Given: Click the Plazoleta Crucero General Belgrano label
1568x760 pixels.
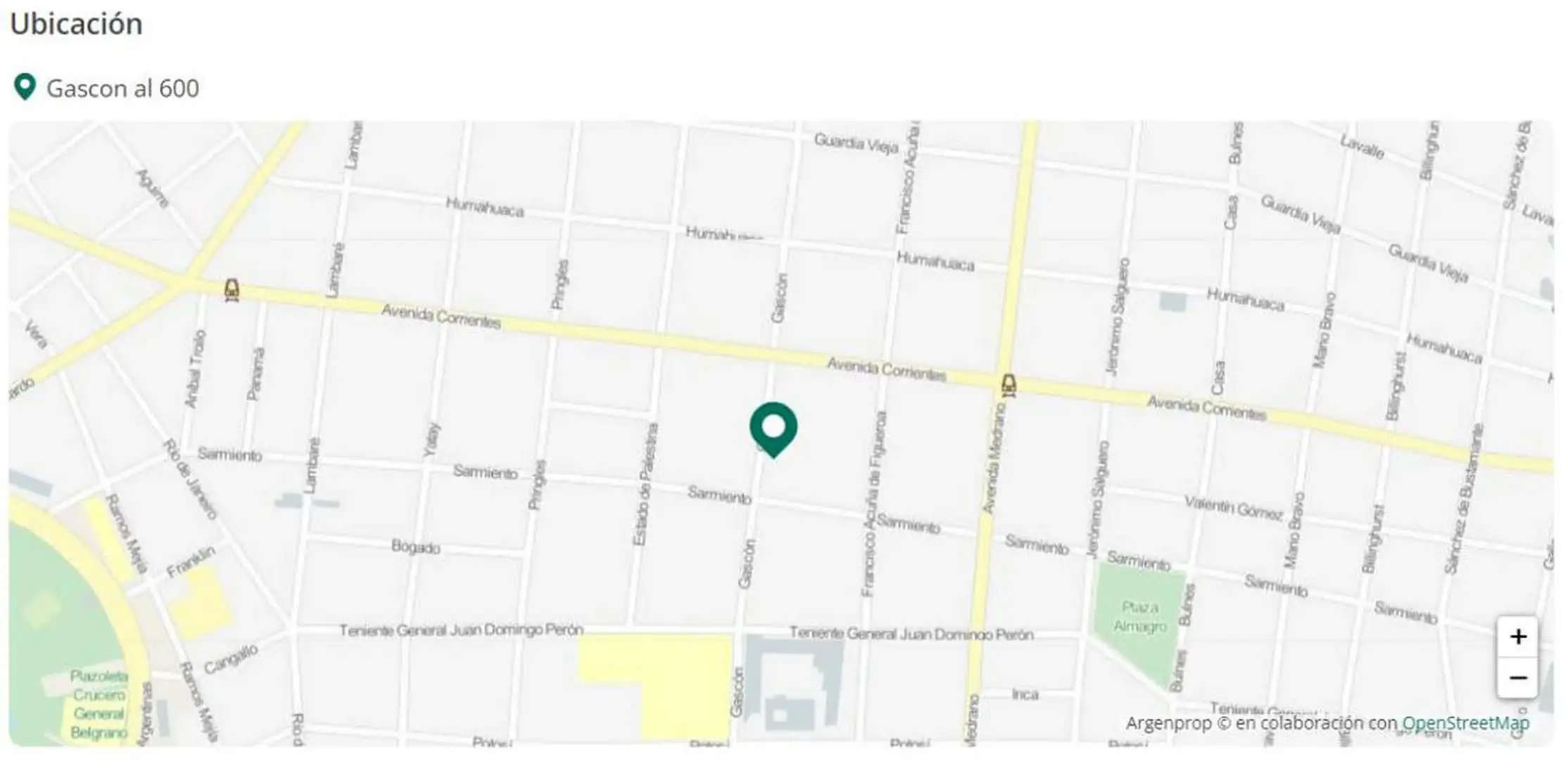Looking at the screenshot, I should point(99,704).
